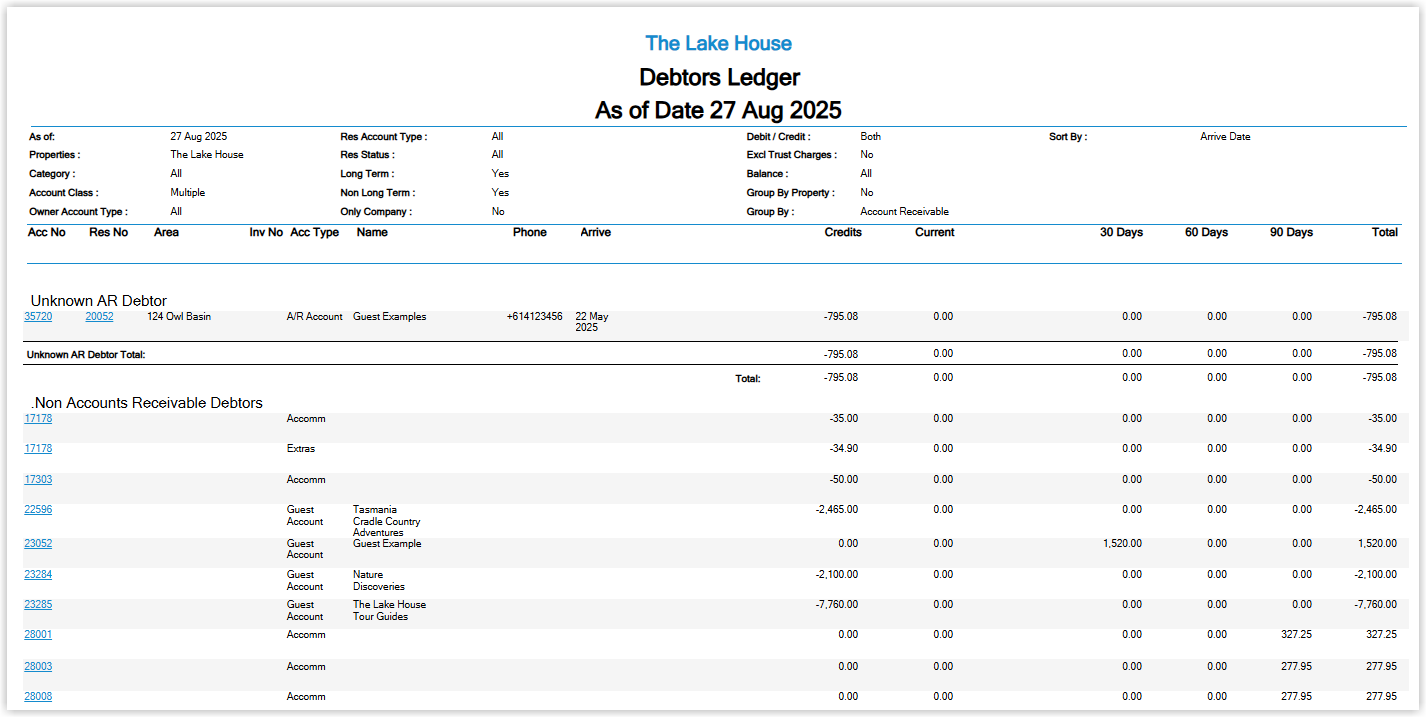Click the Acc No column header
1427x718 pixels.
(47, 232)
